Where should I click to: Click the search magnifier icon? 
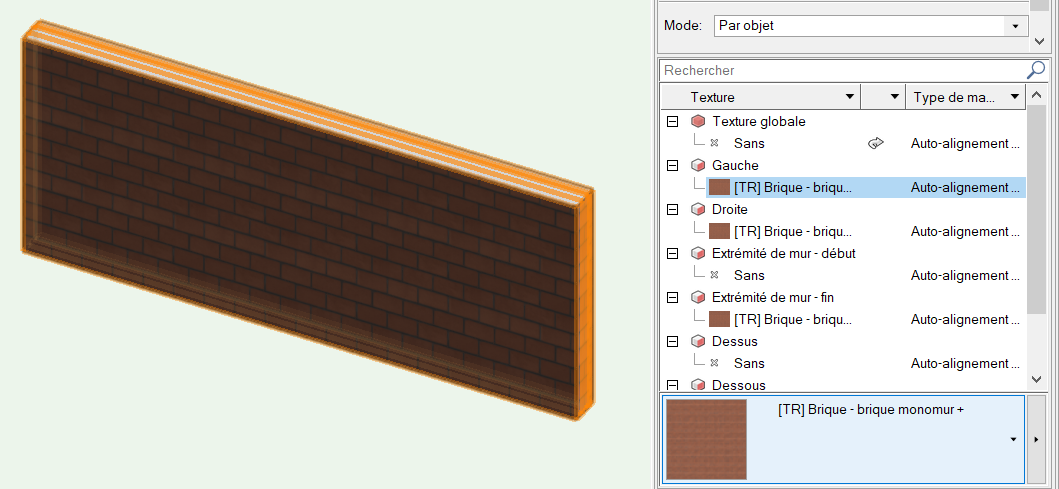(x=1036, y=71)
